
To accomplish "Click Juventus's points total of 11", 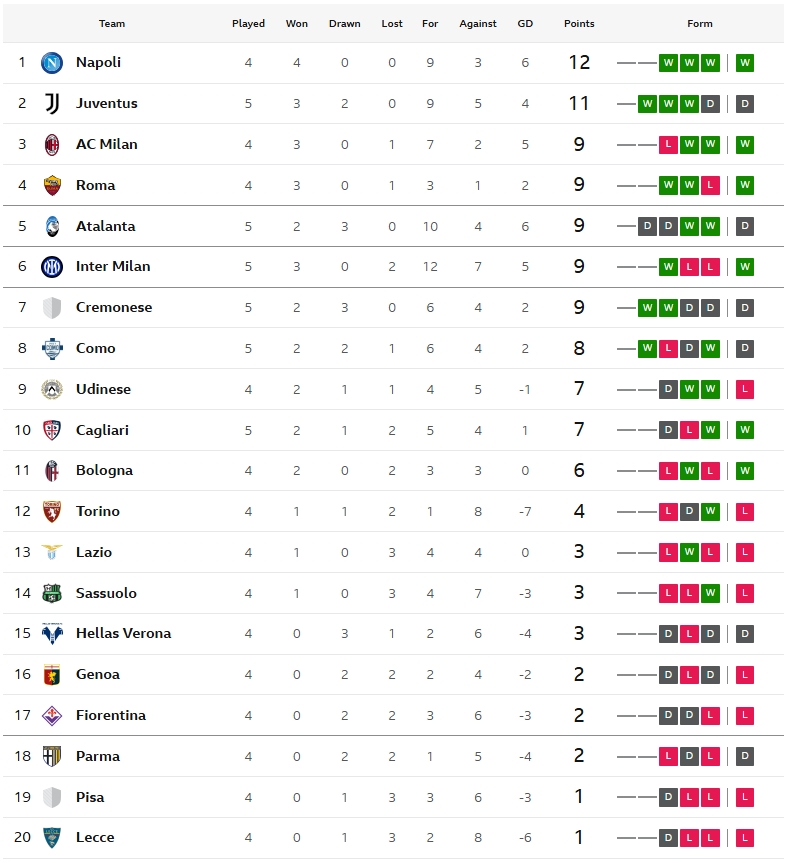I will point(579,104).
